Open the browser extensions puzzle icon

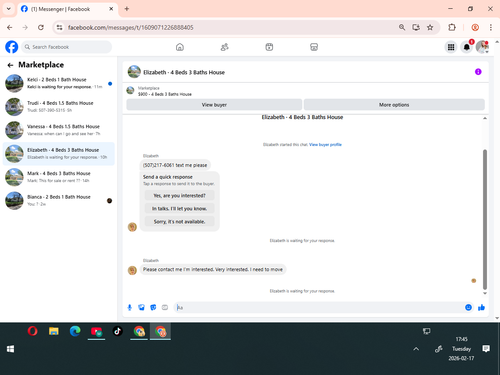[452, 27]
